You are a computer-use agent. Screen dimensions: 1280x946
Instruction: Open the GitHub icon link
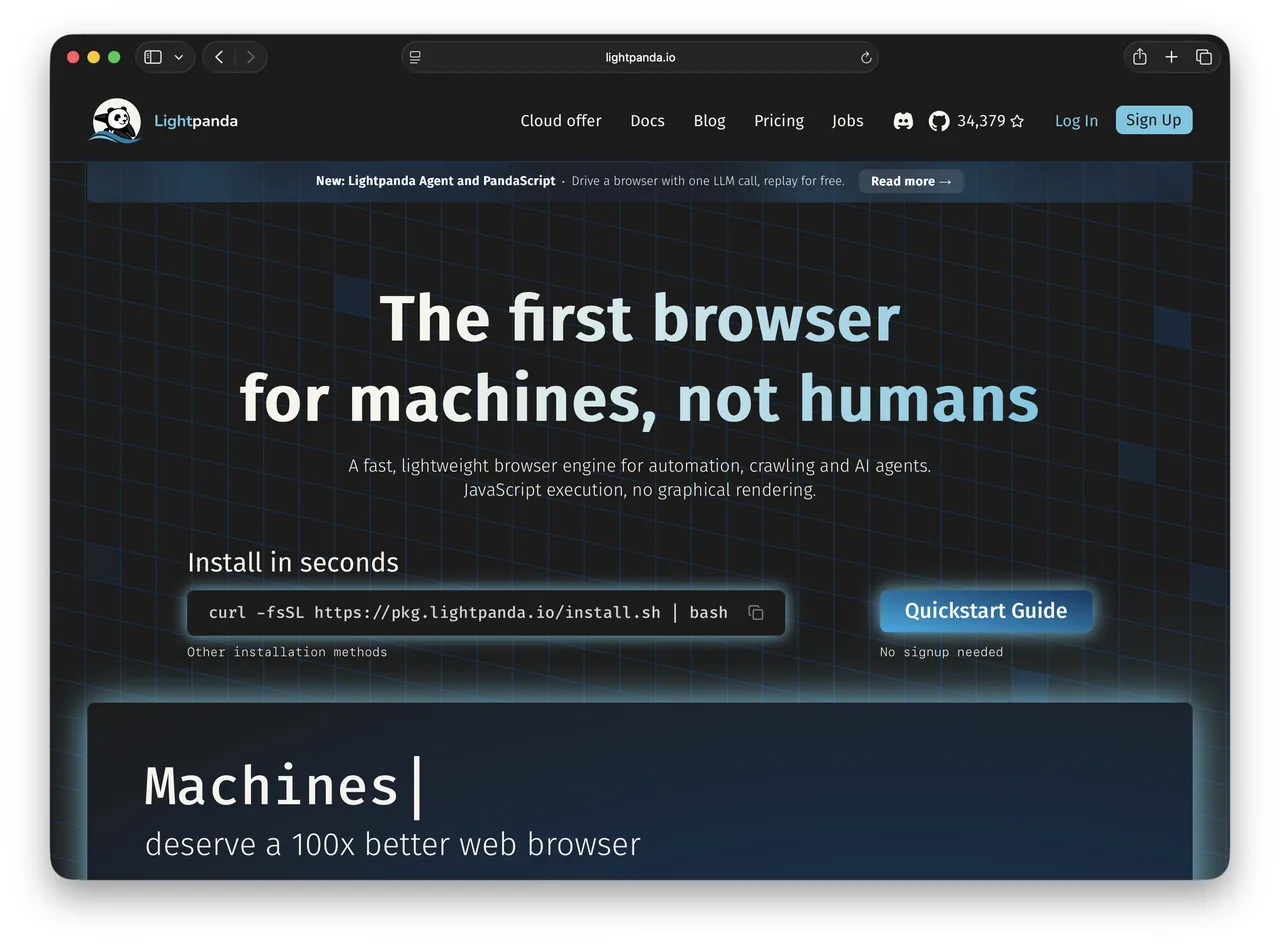click(x=939, y=121)
